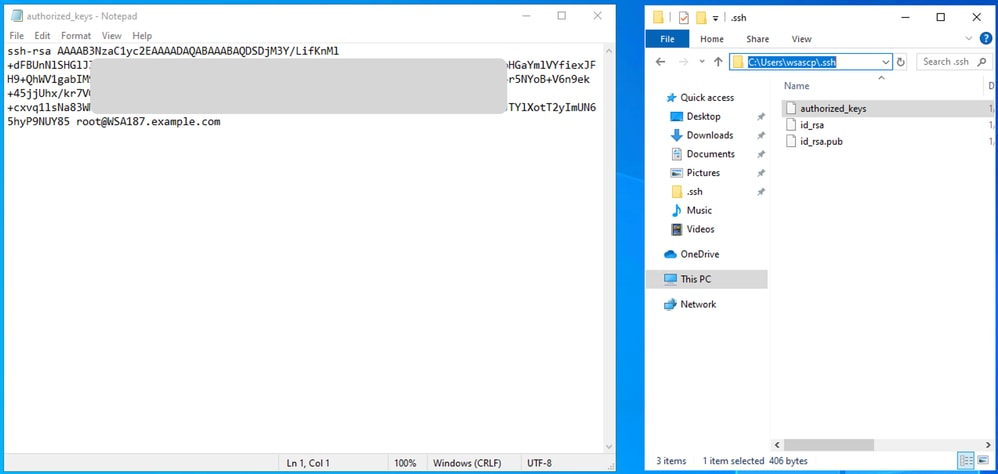Select OneDrive in navigation pane
The image size is (998, 474).
[x=699, y=254]
